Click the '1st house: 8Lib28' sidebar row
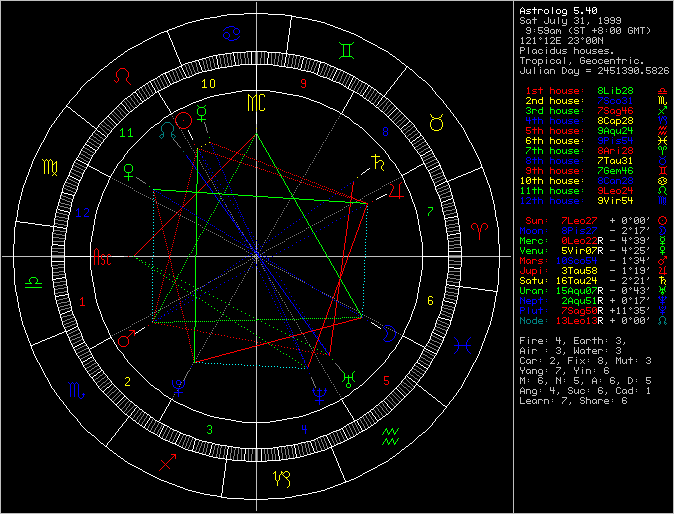This screenshot has width=674, height=514. (x=579, y=91)
